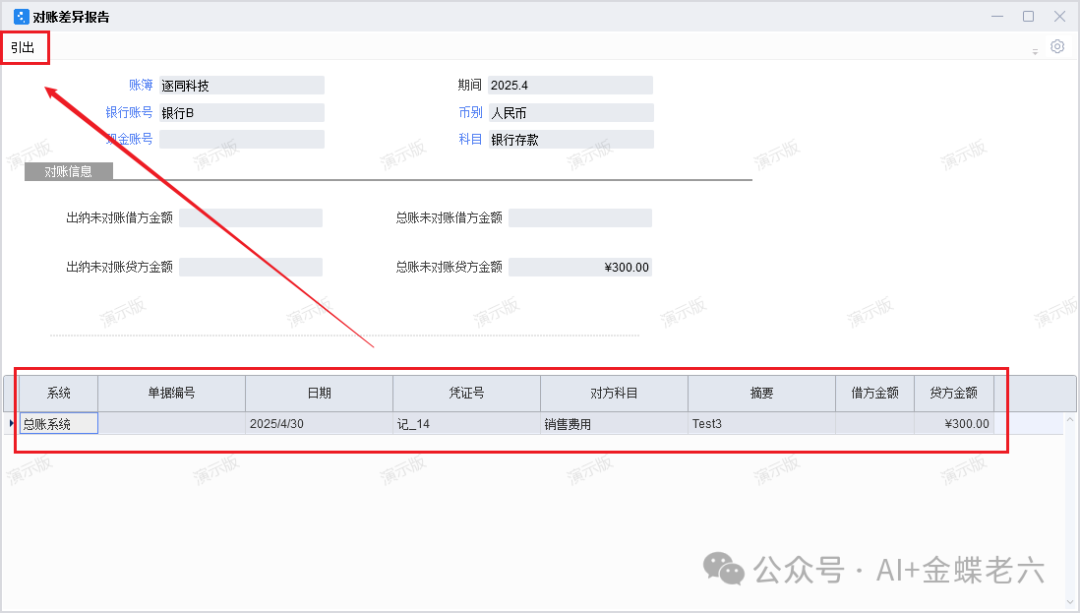This screenshot has width=1080, height=613.
Task: Click the 凭证号 column header
Action: [466, 394]
